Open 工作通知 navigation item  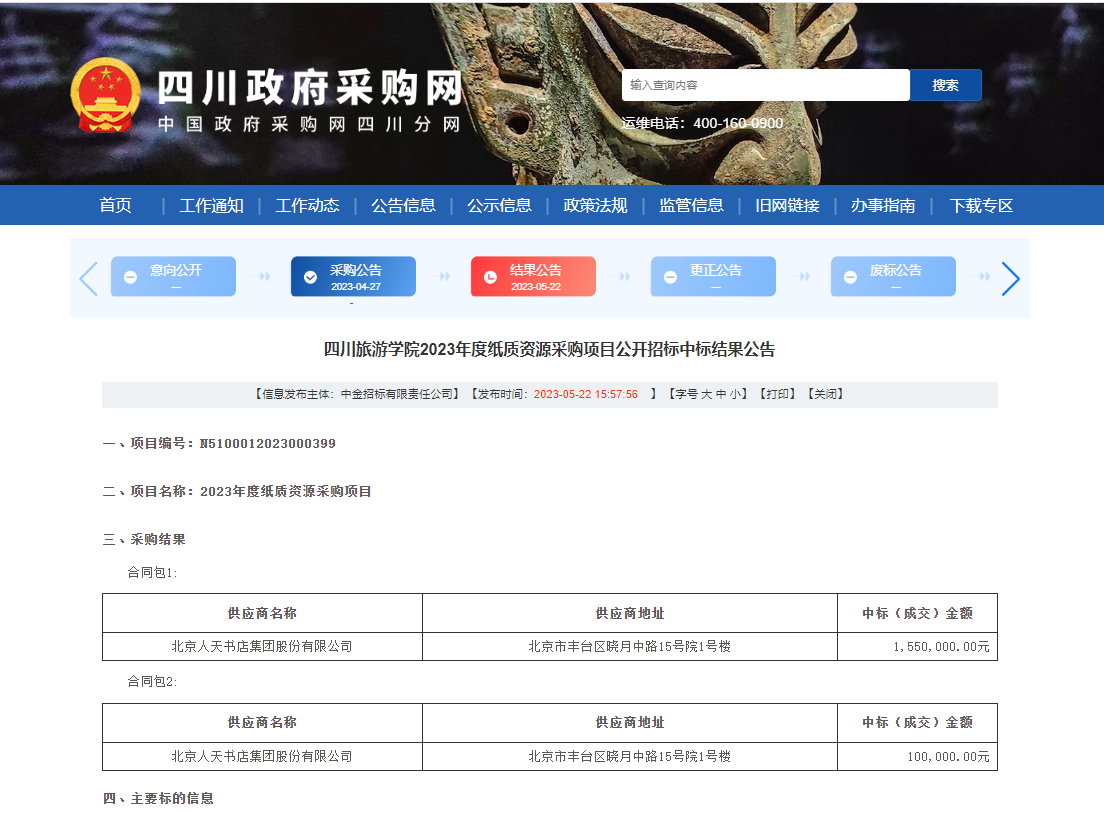click(x=211, y=206)
